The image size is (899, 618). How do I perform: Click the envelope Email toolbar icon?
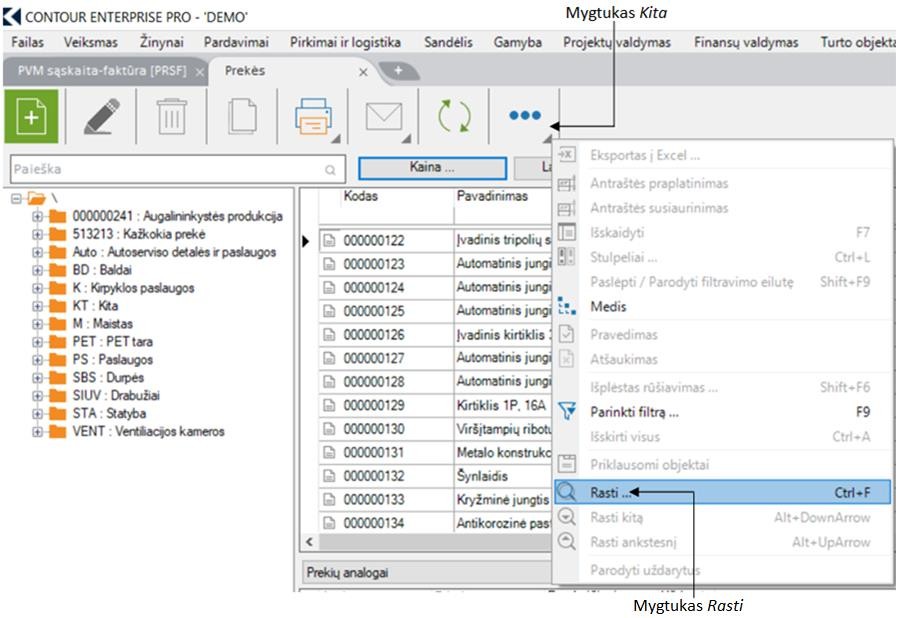[384, 116]
